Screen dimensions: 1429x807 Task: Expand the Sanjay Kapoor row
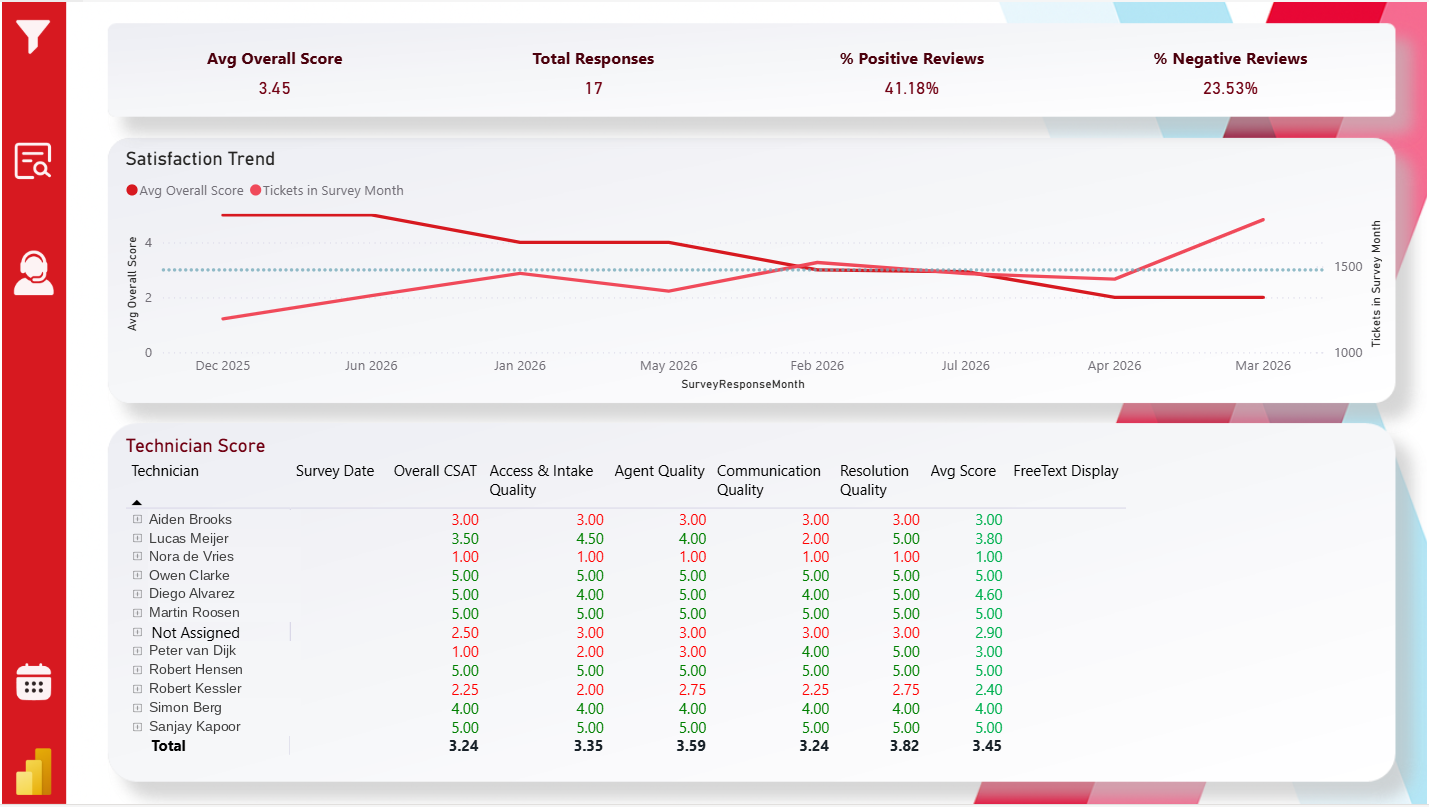tap(137, 727)
